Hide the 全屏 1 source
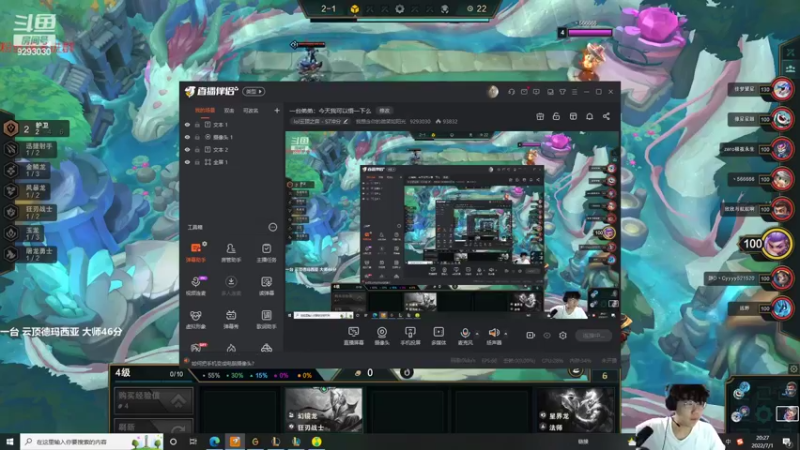The height and width of the screenshot is (450, 800). tap(187, 162)
